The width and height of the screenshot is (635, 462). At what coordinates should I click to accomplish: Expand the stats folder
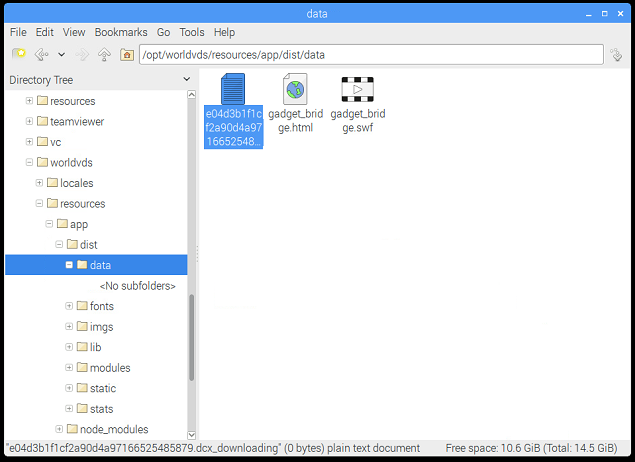(69, 409)
